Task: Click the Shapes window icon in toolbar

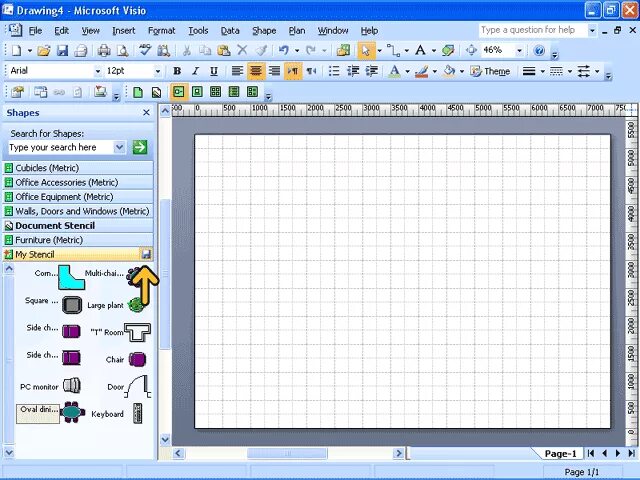Action: (343, 51)
